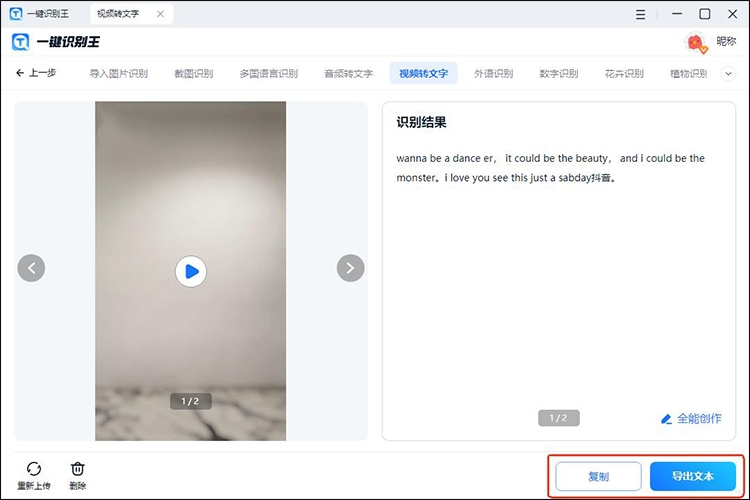This screenshot has width=750, height=500.
Task: Select 多国语言识别 mode
Action: point(269,74)
